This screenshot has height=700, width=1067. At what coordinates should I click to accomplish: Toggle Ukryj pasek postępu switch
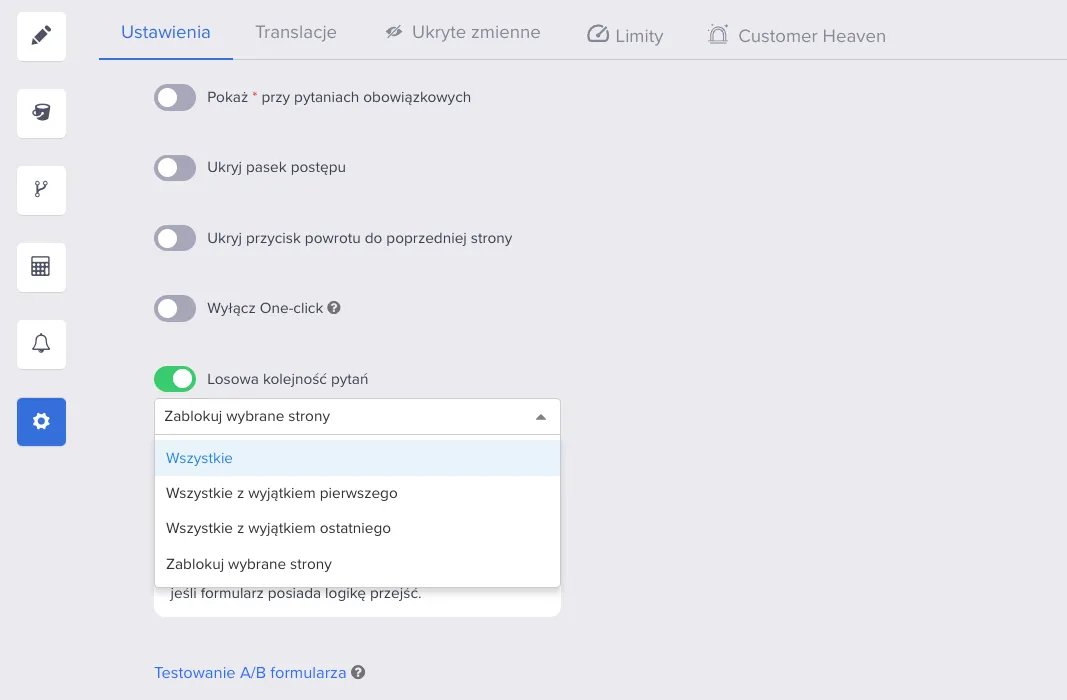(175, 167)
